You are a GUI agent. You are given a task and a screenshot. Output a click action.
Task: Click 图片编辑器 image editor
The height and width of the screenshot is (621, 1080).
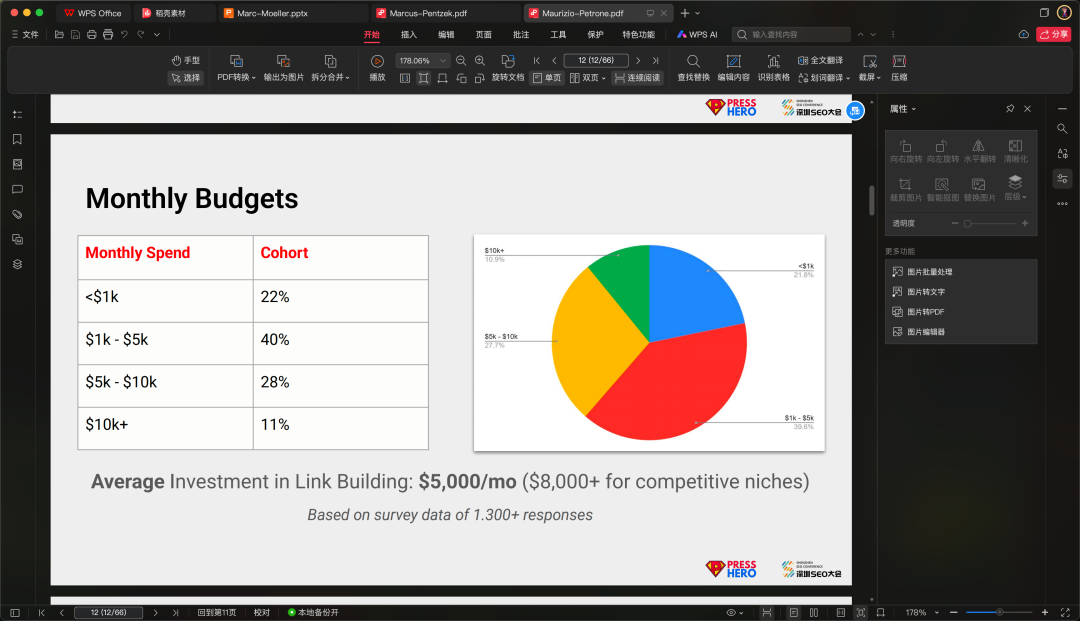pos(919,332)
